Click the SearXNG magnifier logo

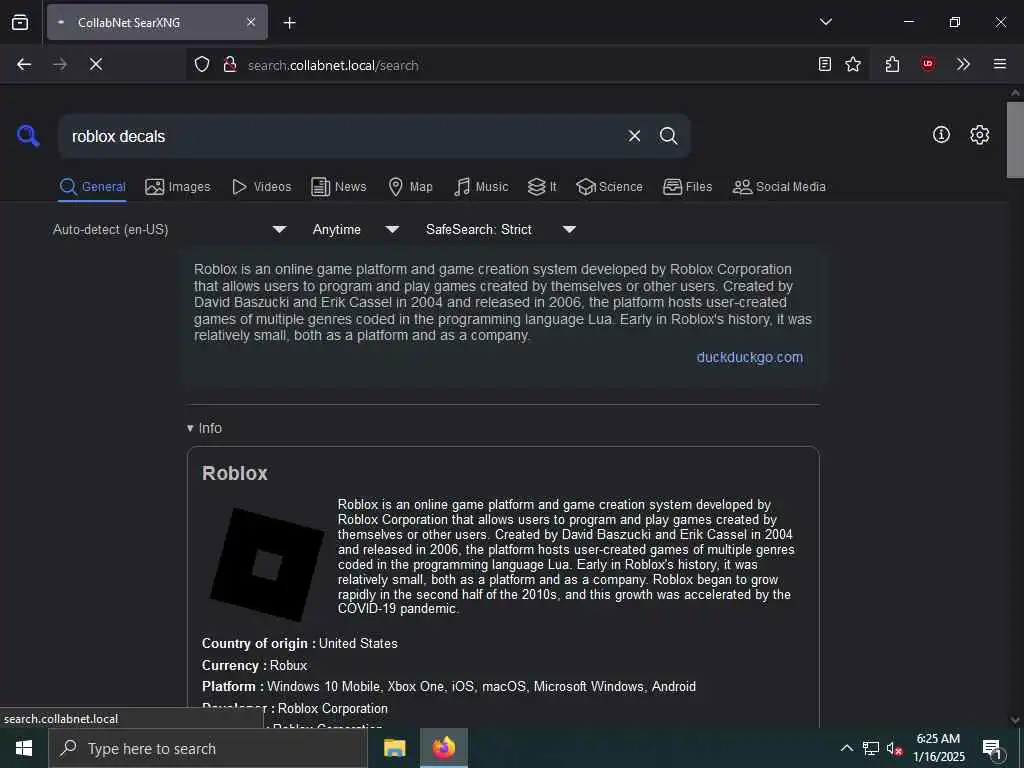[x=28, y=136]
